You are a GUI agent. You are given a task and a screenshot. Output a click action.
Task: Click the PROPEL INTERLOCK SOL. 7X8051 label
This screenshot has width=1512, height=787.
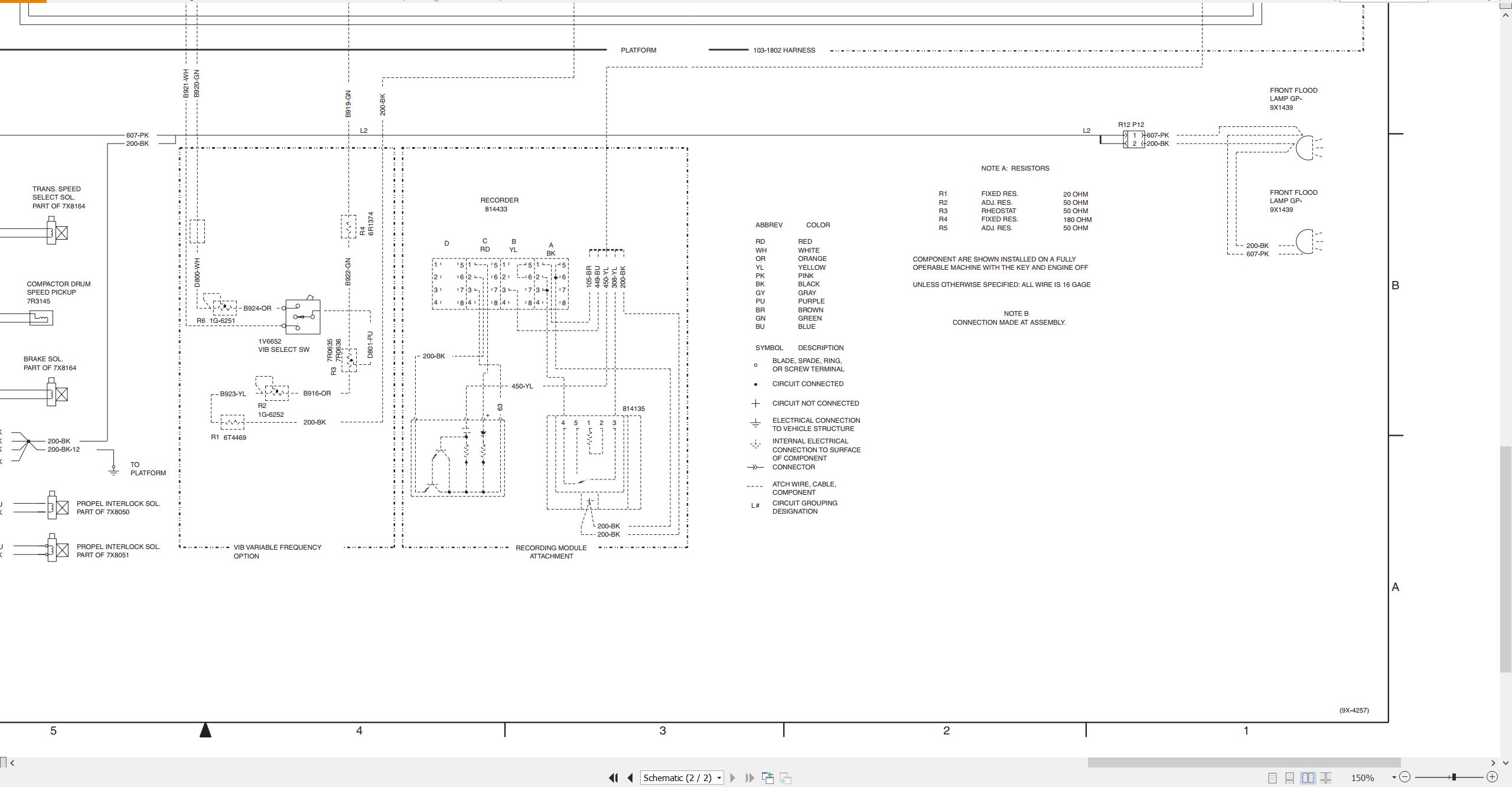pyautogui.click(x=118, y=551)
